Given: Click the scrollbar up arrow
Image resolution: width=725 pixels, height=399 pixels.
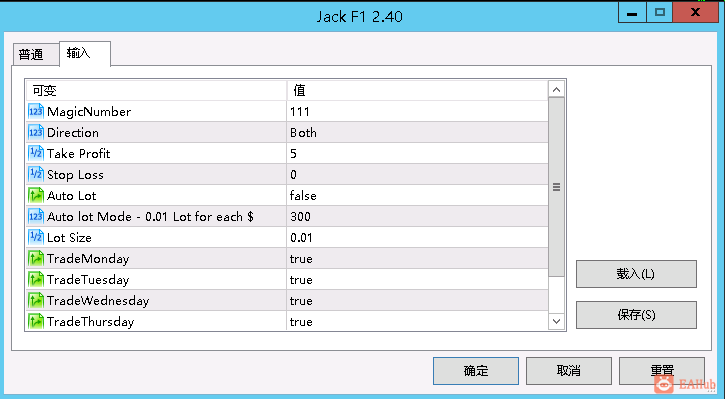Looking at the screenshot, I should [x=556, y=90].
